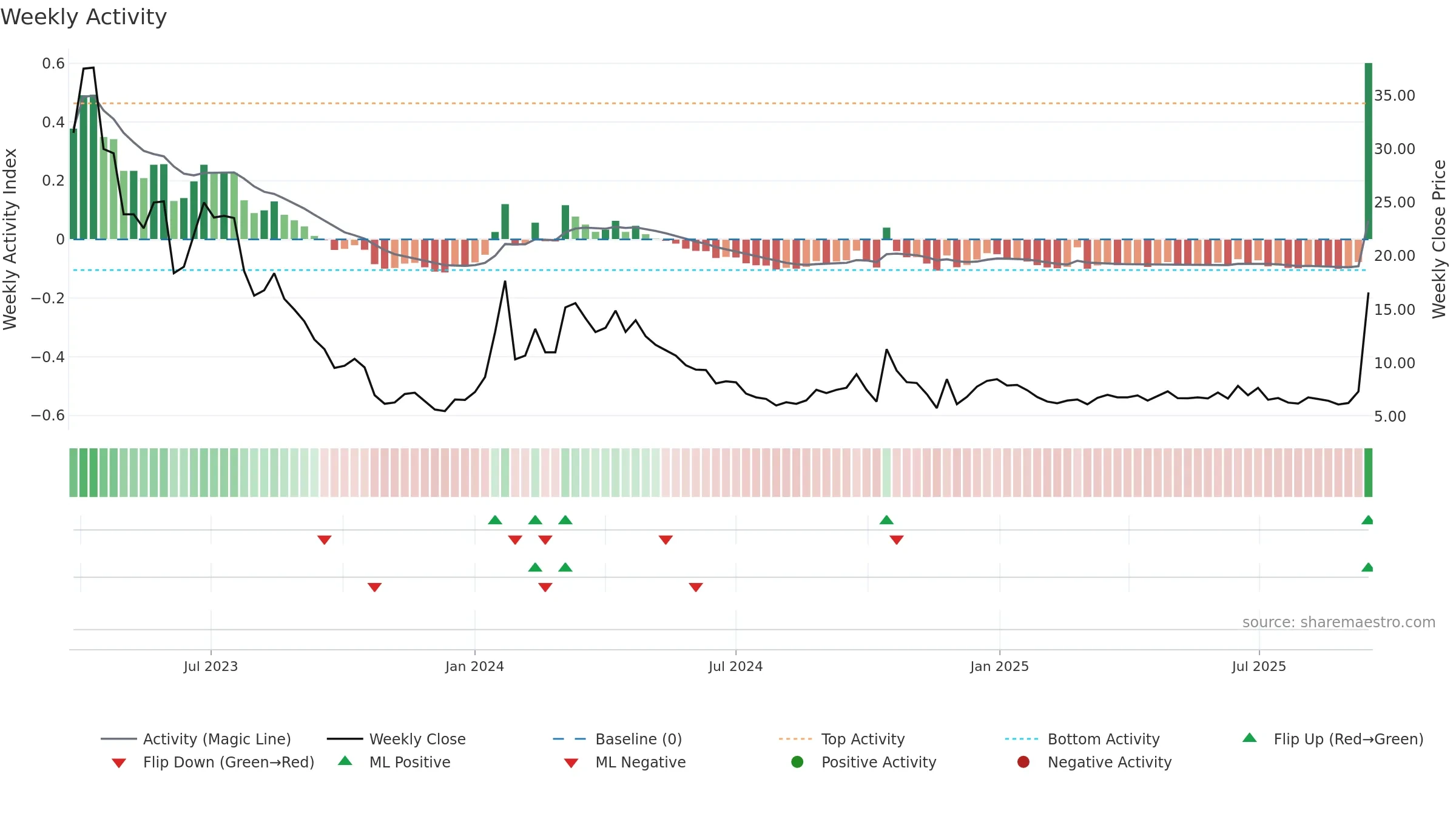Click the Weekly Close Price axis title
1456x819 pixels.
coord(1439,239)
